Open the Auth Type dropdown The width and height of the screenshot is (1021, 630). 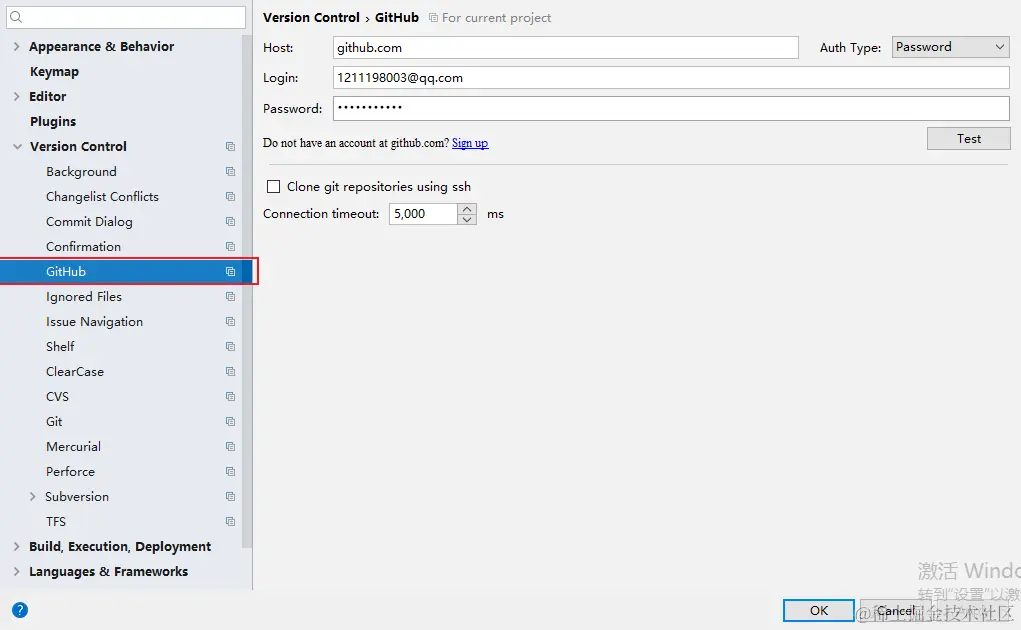950,47
